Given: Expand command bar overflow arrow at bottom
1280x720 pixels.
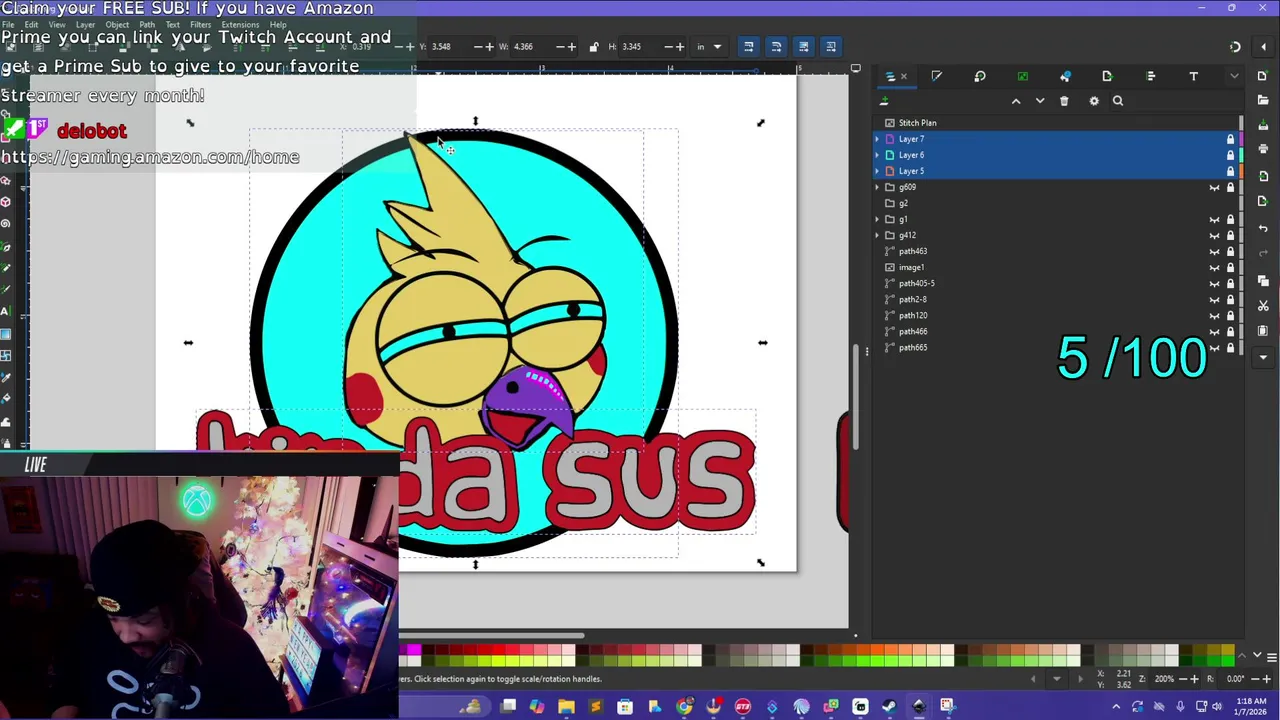Looking at the screenshot, I should (1263, 356).
